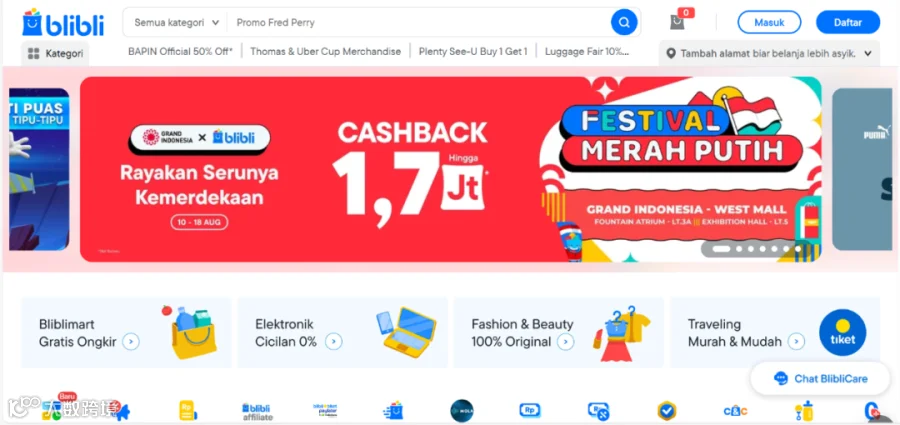900x425 pixels.
Task: Click the Daftar register button
Action: [848, 22]
